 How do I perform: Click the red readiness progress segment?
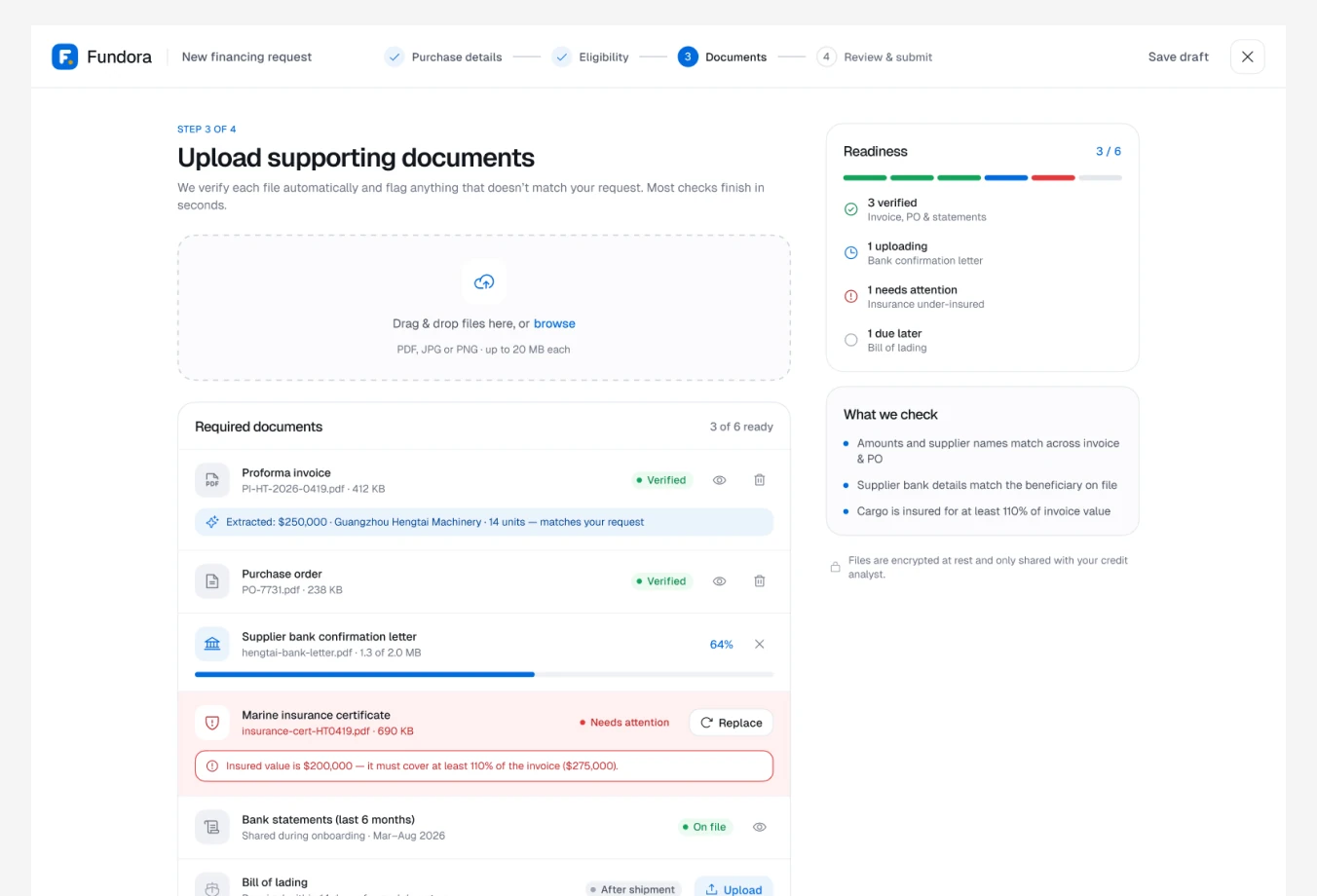[1053, 178]
